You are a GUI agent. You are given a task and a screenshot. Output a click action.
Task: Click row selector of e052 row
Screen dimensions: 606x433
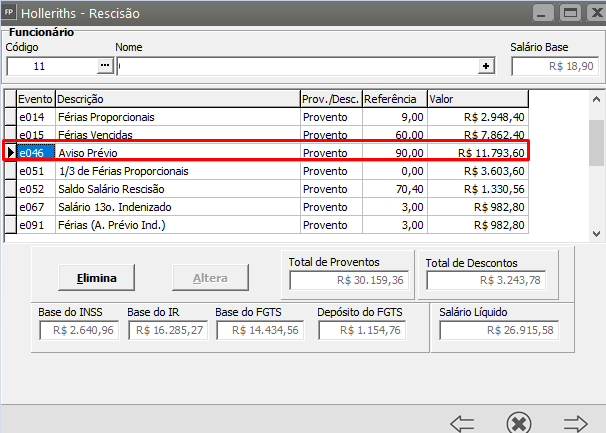(10, 189)
